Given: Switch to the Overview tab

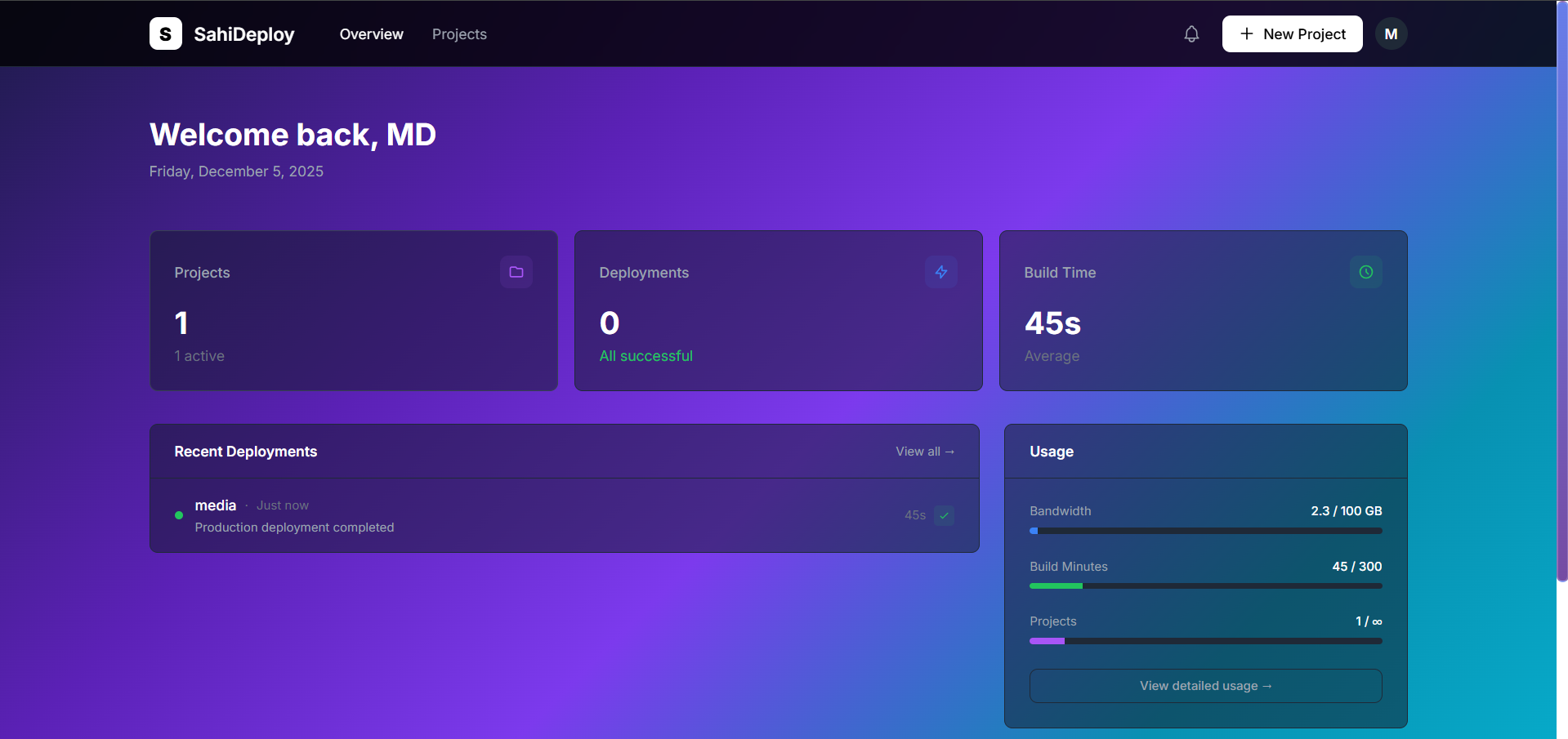Looking at the screenshot, I should click(371, 34).
